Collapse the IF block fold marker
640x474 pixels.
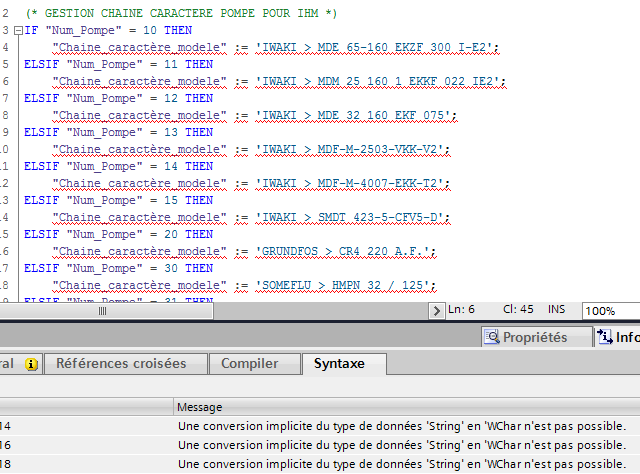point(18,30)
